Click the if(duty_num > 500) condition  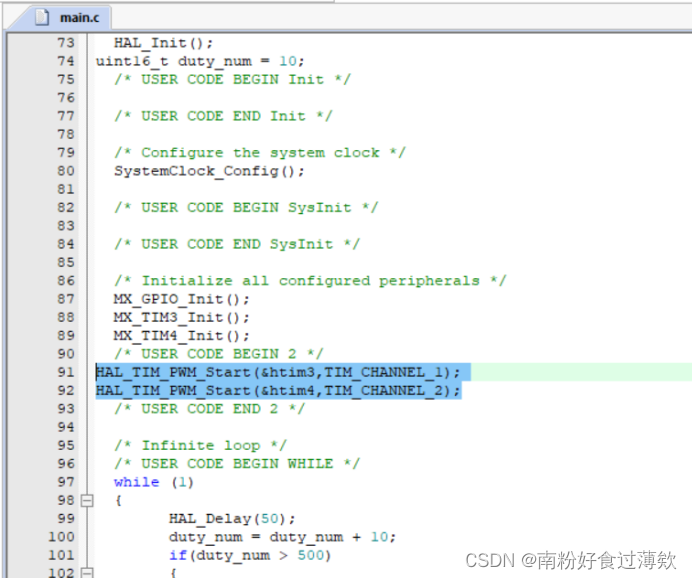[250, 556]
